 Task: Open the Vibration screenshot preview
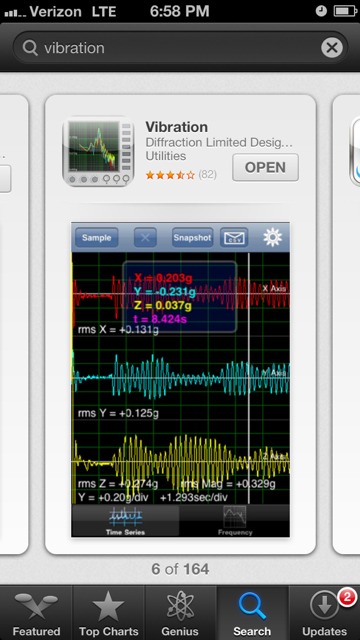pyautogui.click(x=180, y=380)
